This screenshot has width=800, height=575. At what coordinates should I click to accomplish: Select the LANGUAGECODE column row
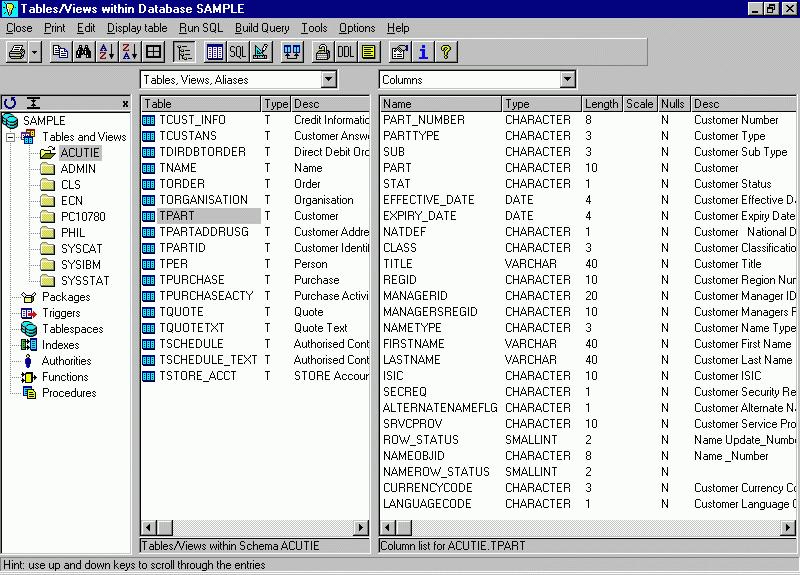tap(588, 504)
